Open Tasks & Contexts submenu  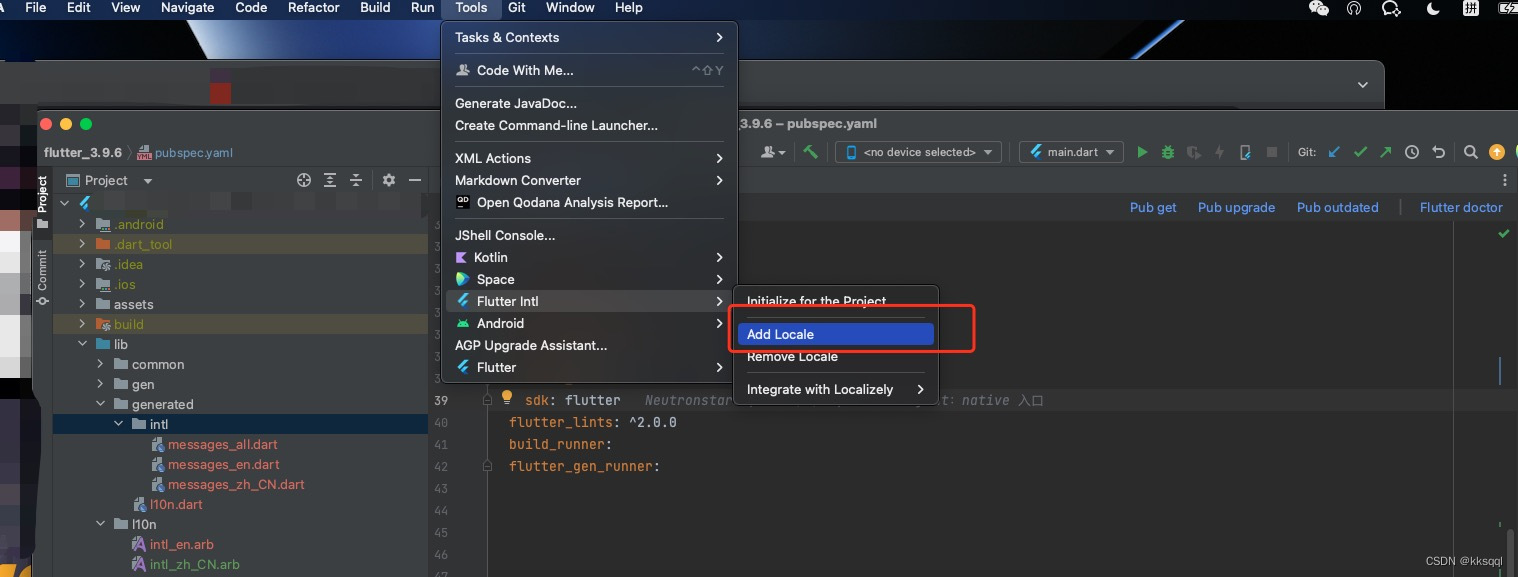point(589,37)
